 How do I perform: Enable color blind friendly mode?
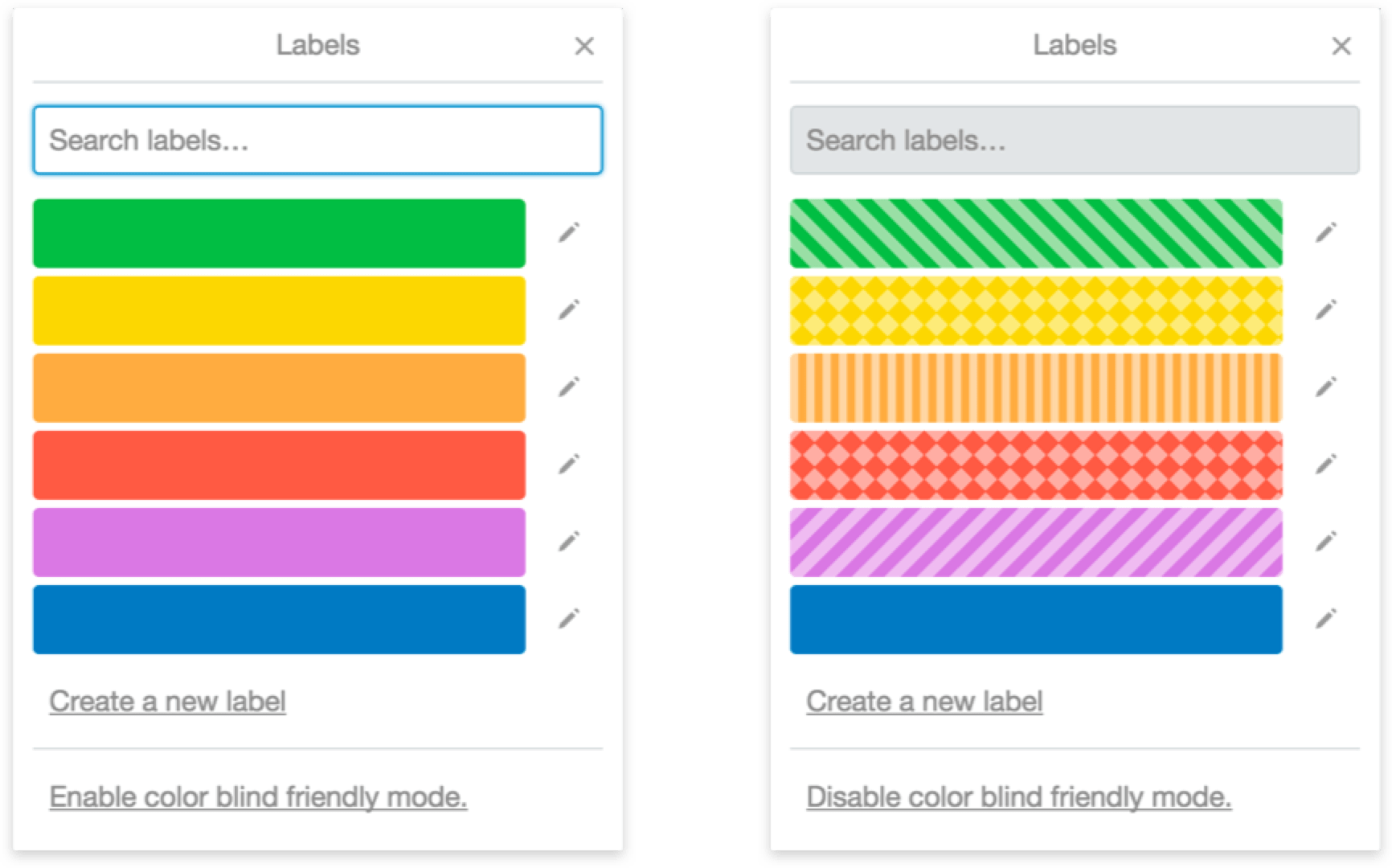pyautogui.click(x=258, y=796)
